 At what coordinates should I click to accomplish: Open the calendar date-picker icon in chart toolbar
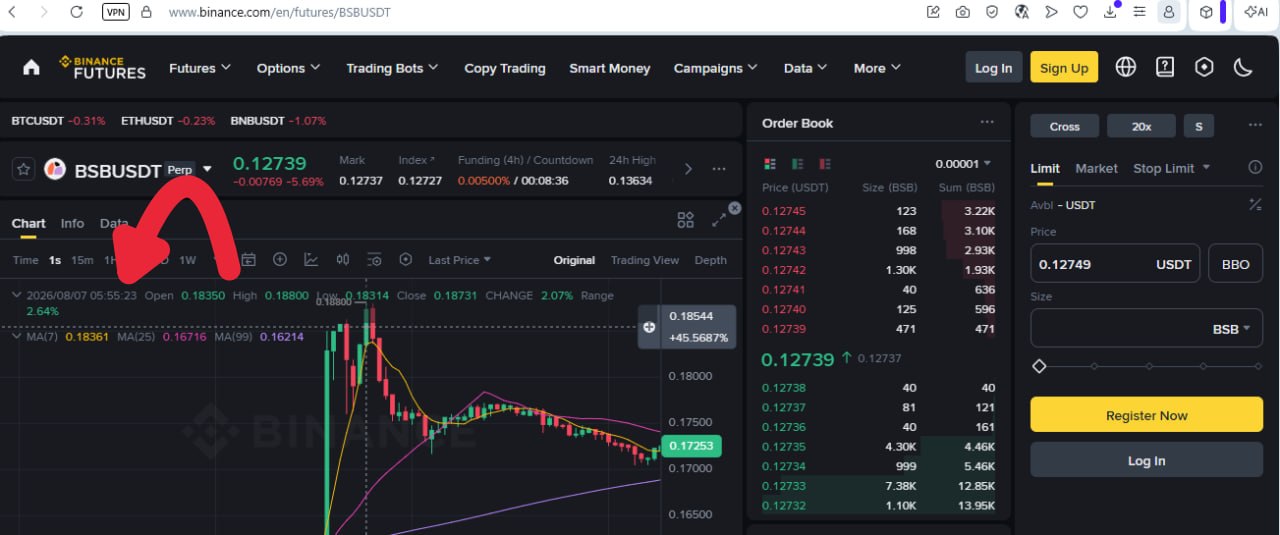[248, 259]
